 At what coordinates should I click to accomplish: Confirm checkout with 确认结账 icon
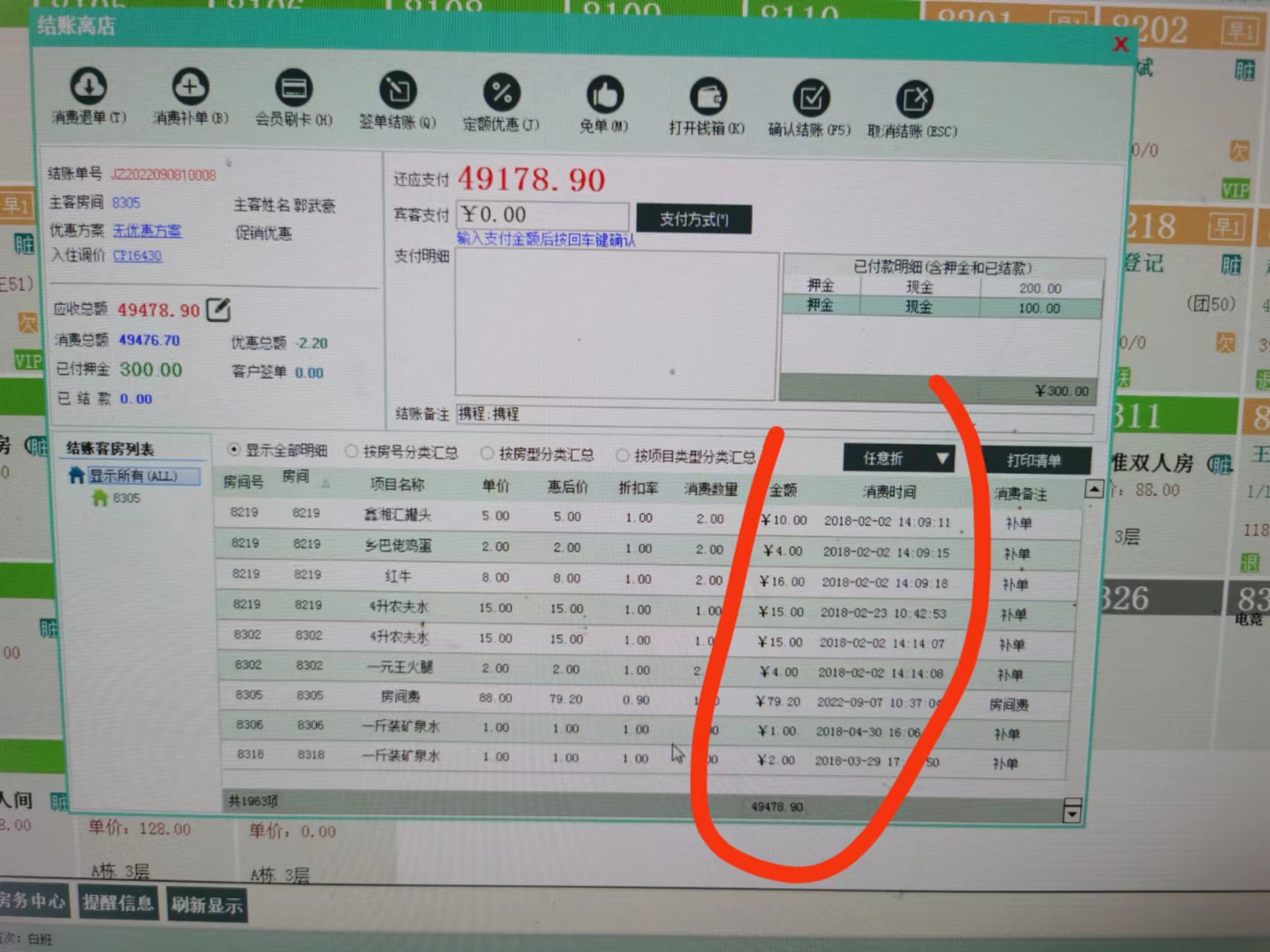pos(810,98)
